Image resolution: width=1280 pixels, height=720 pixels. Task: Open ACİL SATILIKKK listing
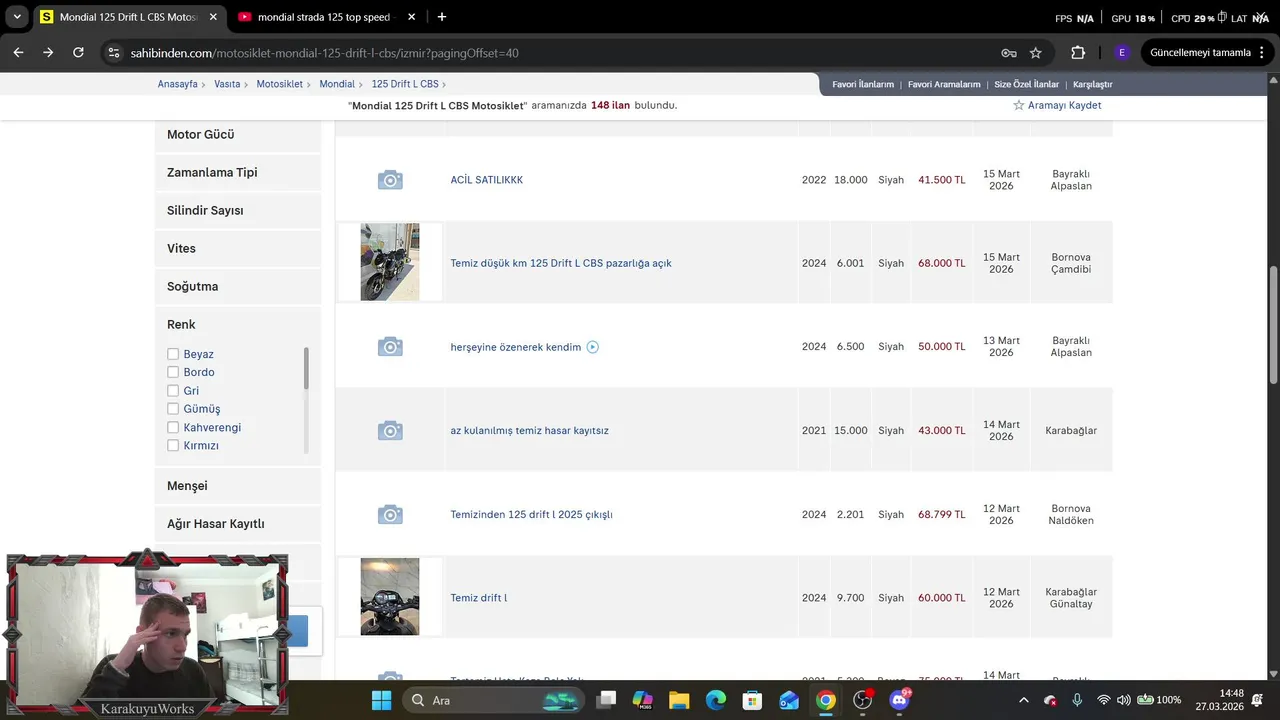click(x=486, y=180)
